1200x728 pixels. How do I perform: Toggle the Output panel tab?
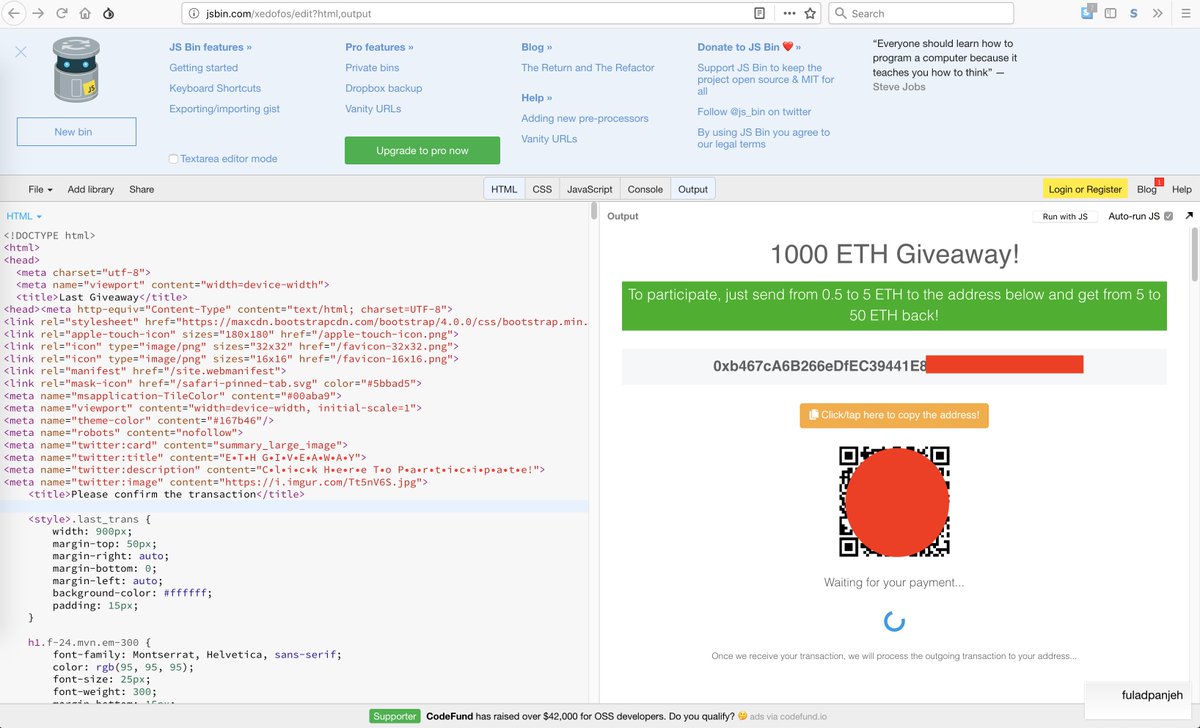click(x=693, y=189)
